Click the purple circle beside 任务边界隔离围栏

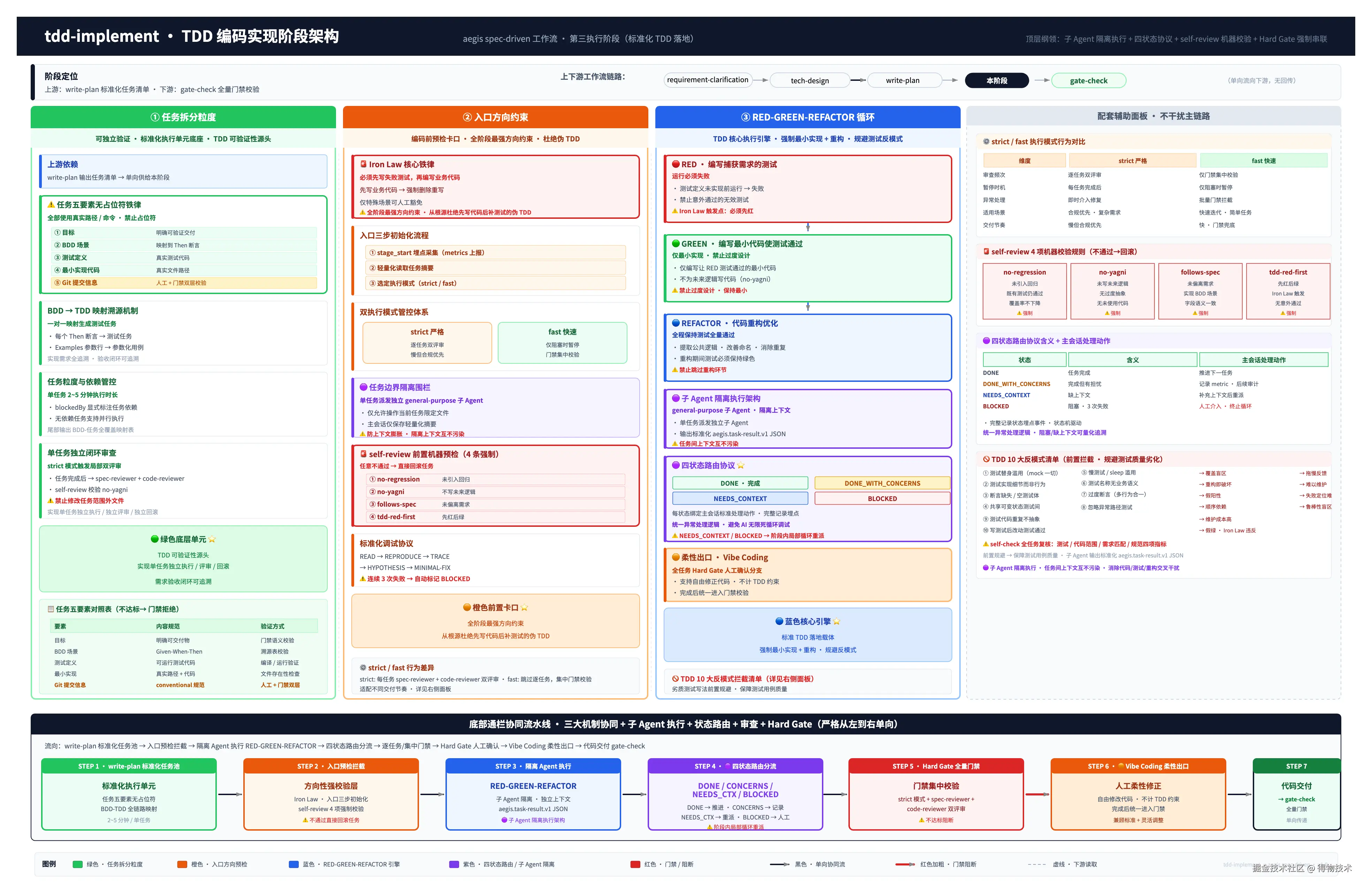click(363, 387)
